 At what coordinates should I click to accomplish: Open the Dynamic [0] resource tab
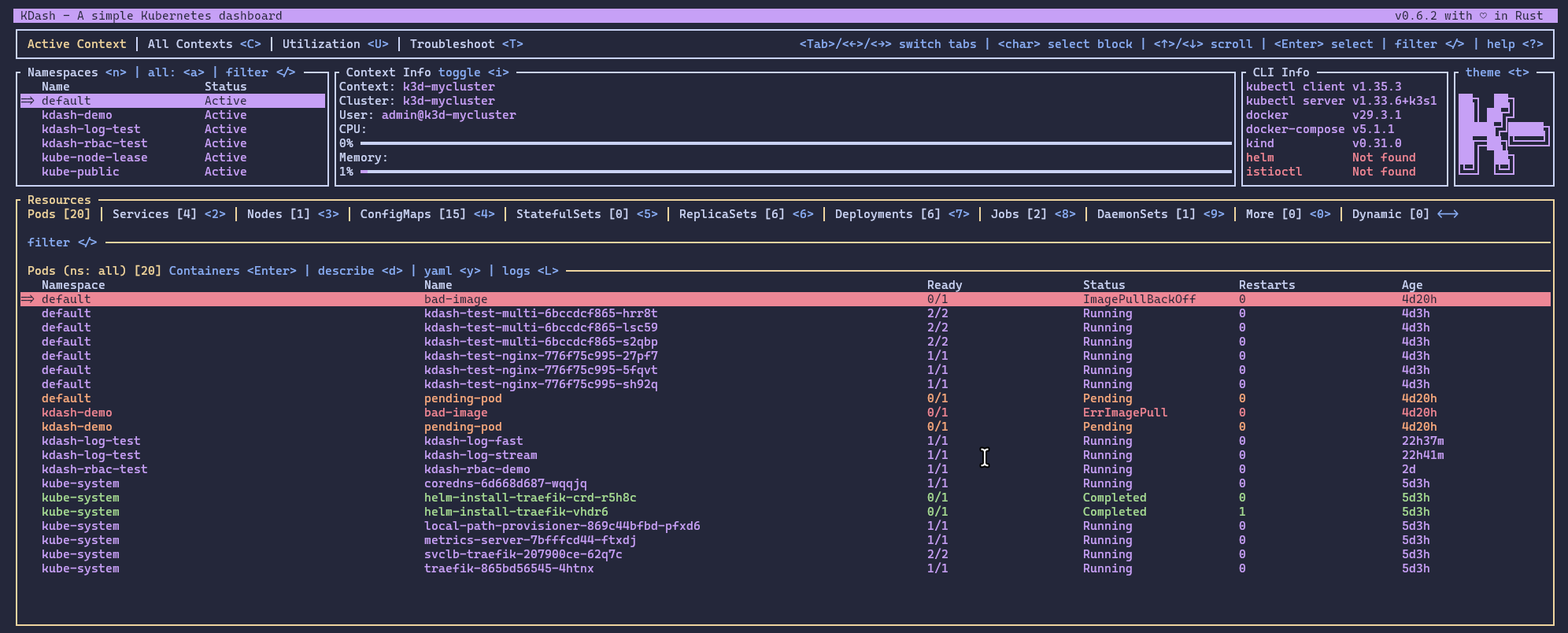1404,214
